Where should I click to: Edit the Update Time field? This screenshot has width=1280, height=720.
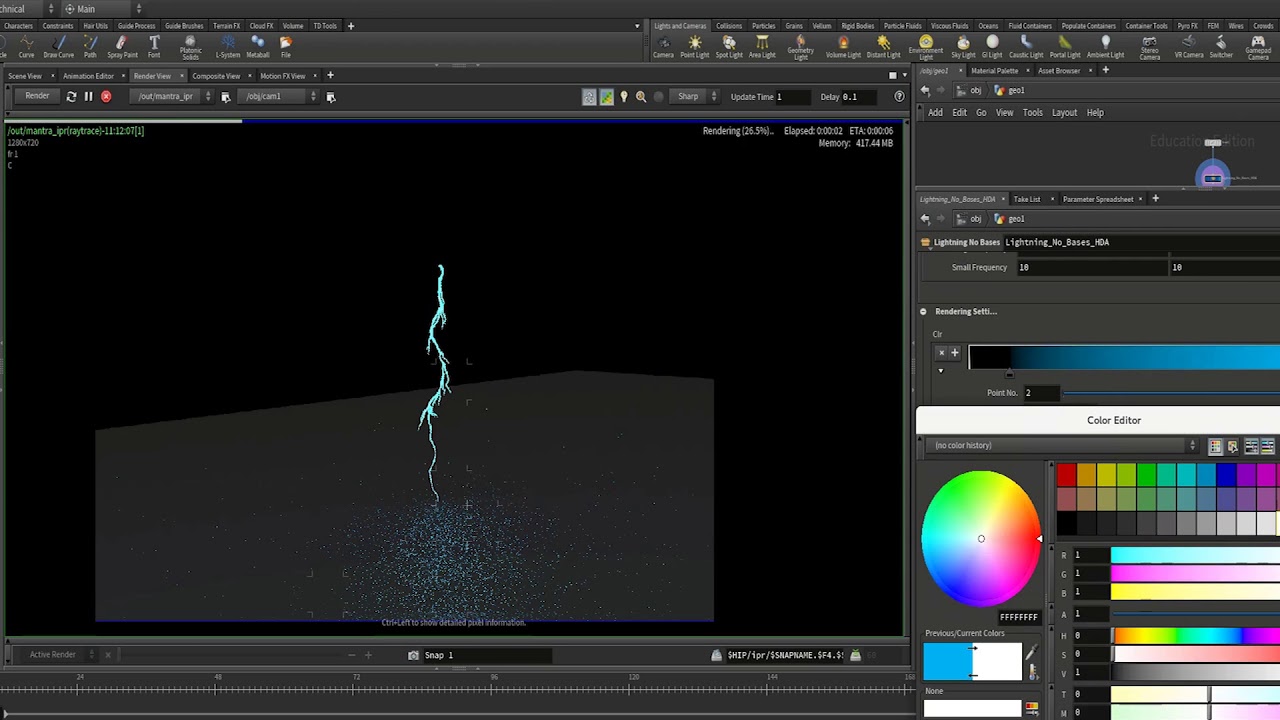[792, 97]
